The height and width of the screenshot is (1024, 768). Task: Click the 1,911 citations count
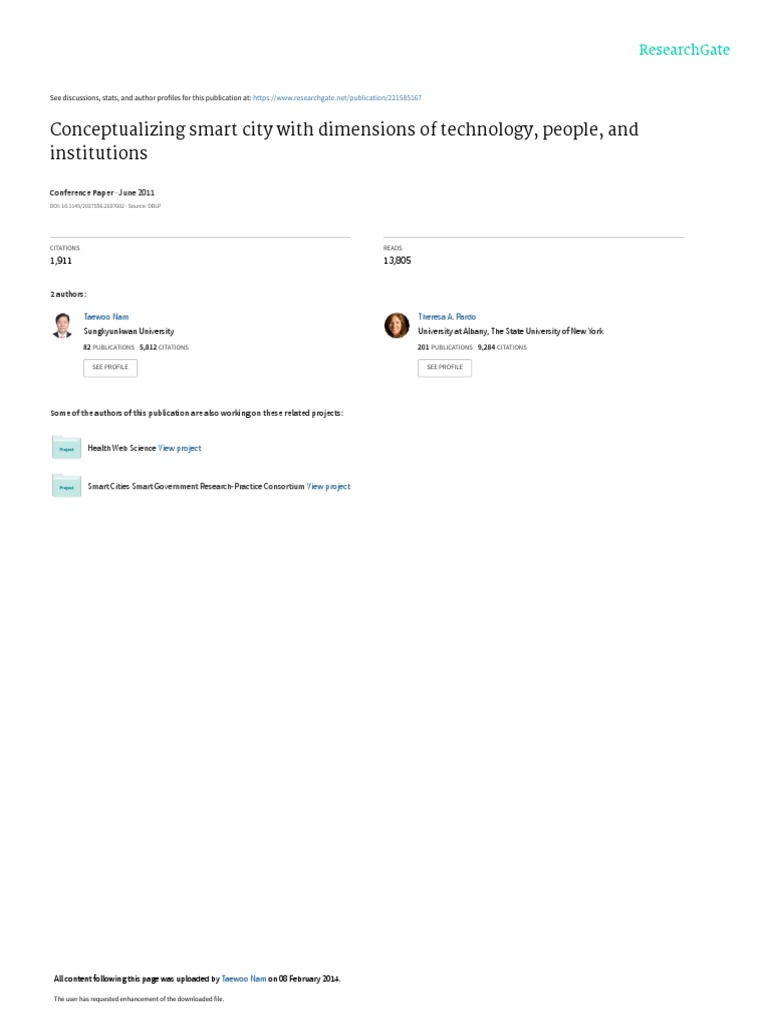[61, 261]
